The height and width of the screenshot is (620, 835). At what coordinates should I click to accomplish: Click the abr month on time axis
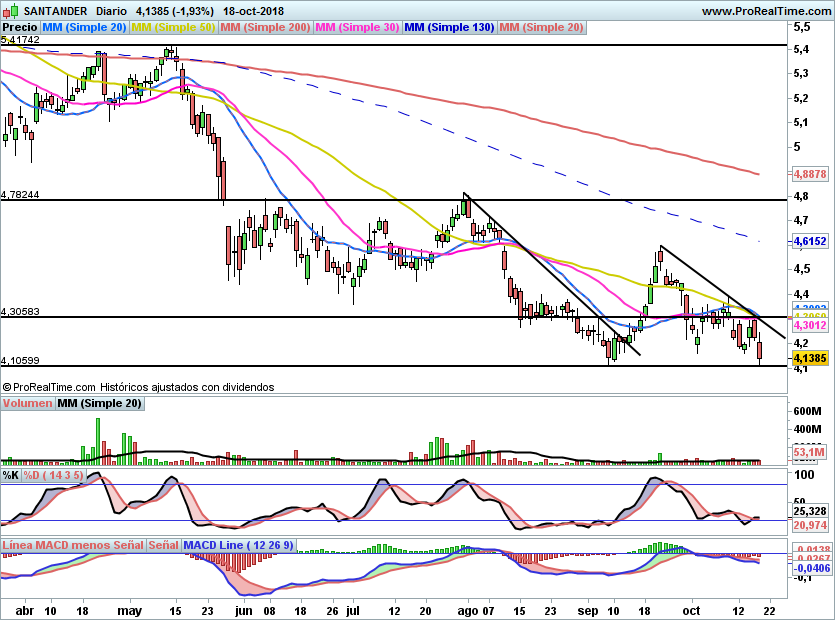coord(25,611)
